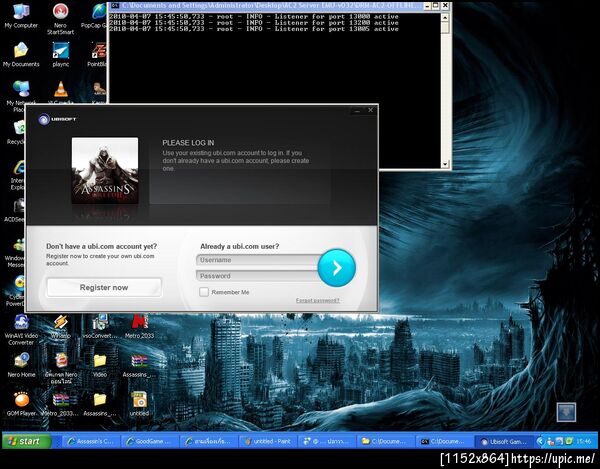
Task: Expand hidden system tray icons arrow
Action: (x=540, y=441)
